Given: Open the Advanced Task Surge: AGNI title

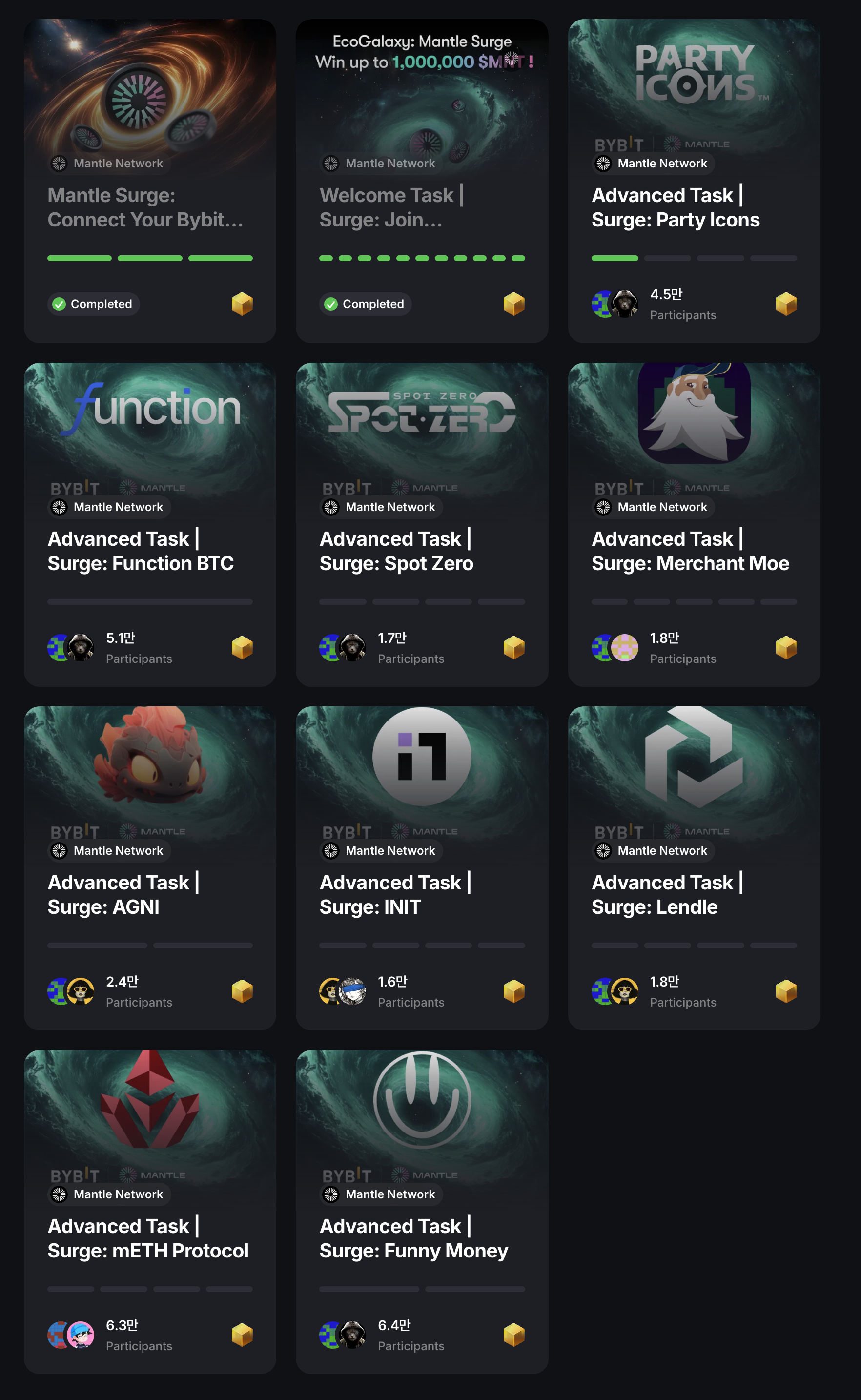Looking at the screenshot, I should point(123,894).
